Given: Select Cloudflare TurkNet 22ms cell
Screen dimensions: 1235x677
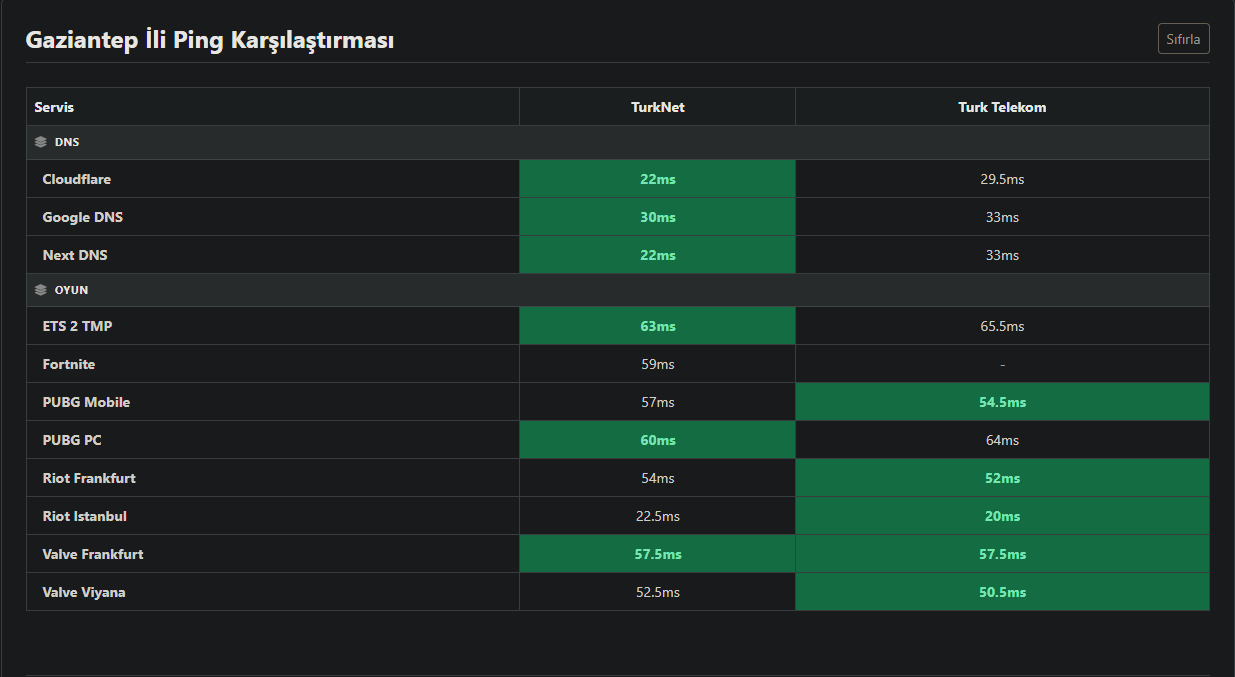Looking at the screenshot, I should [658, 179].
